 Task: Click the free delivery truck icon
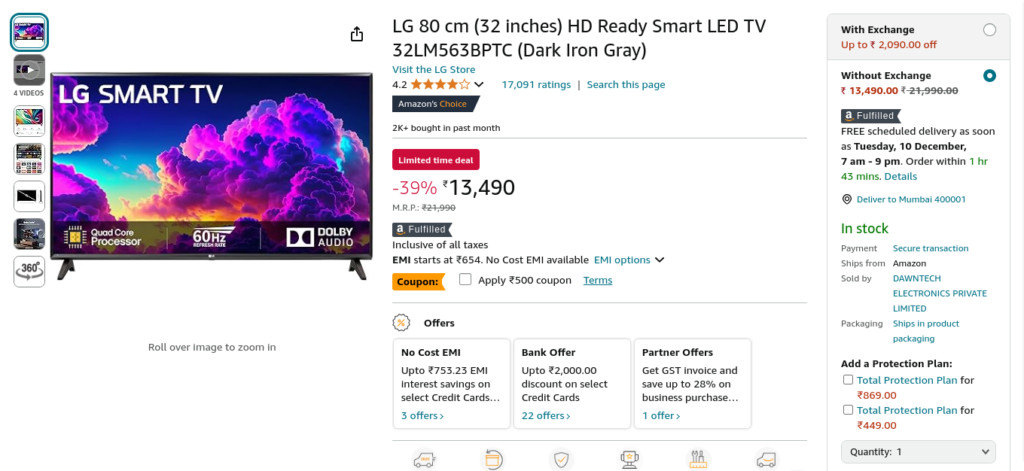[424, 459]
